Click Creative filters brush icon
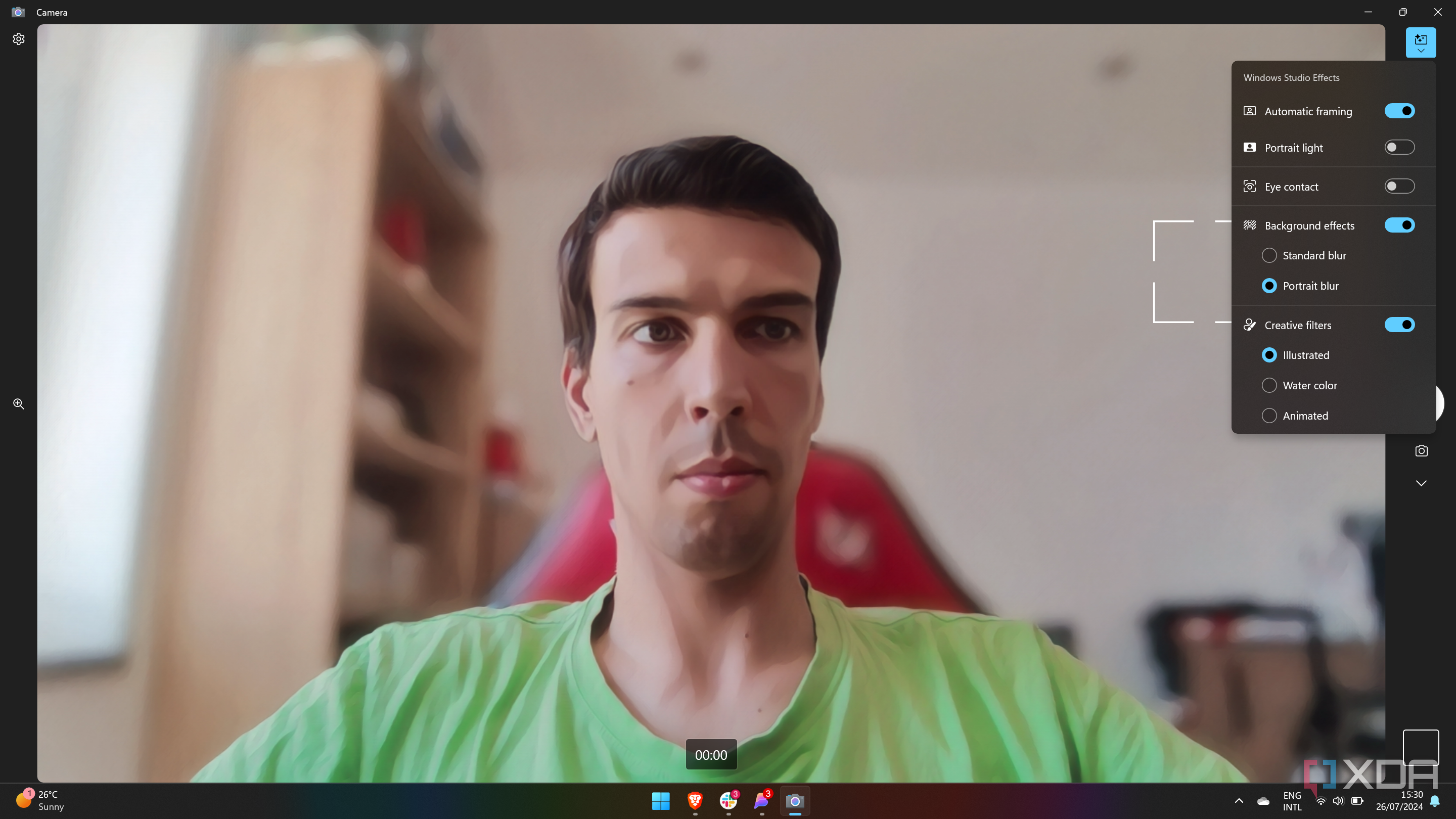 coord(1249,325)
